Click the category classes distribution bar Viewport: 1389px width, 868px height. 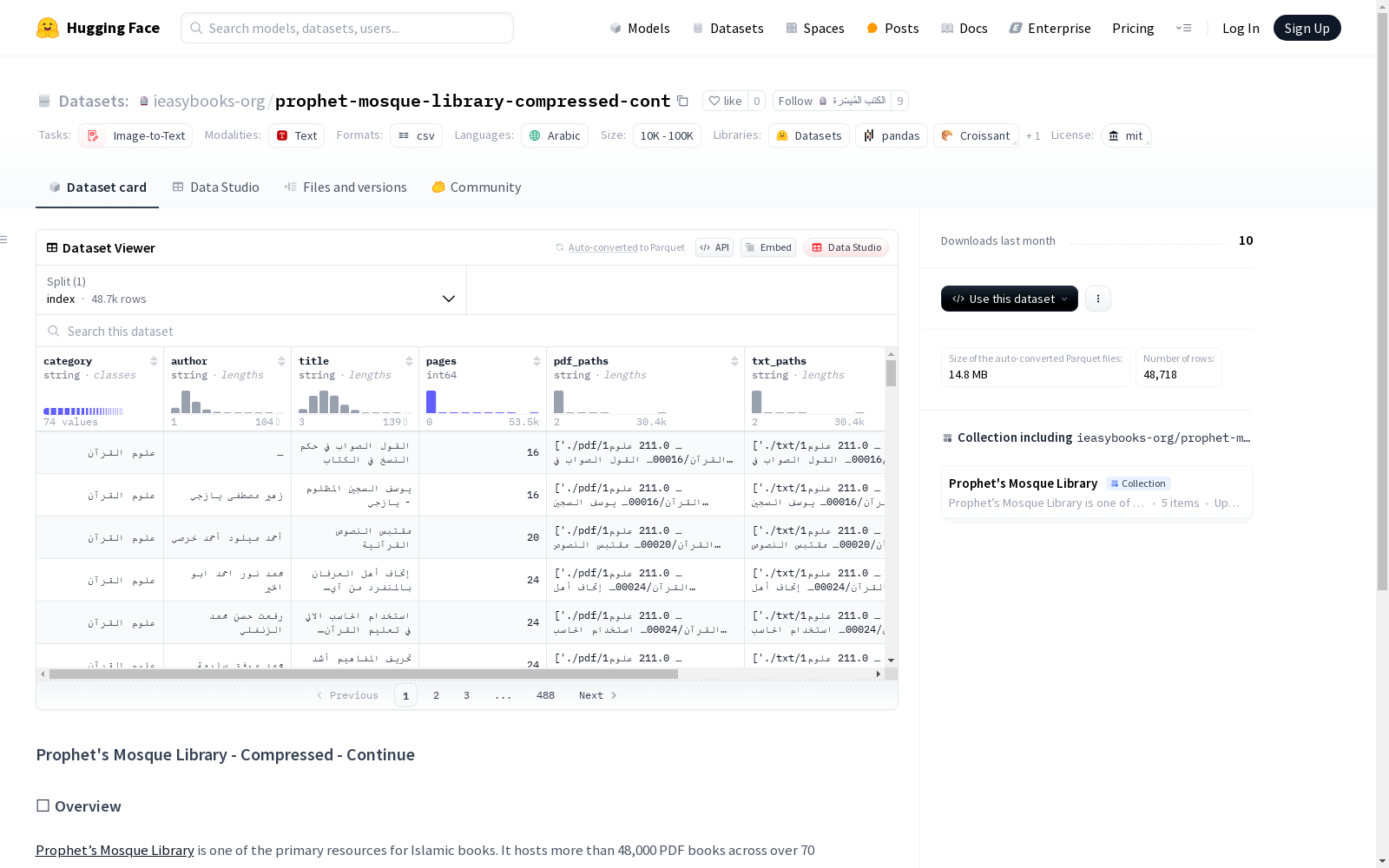pos(83,411)
